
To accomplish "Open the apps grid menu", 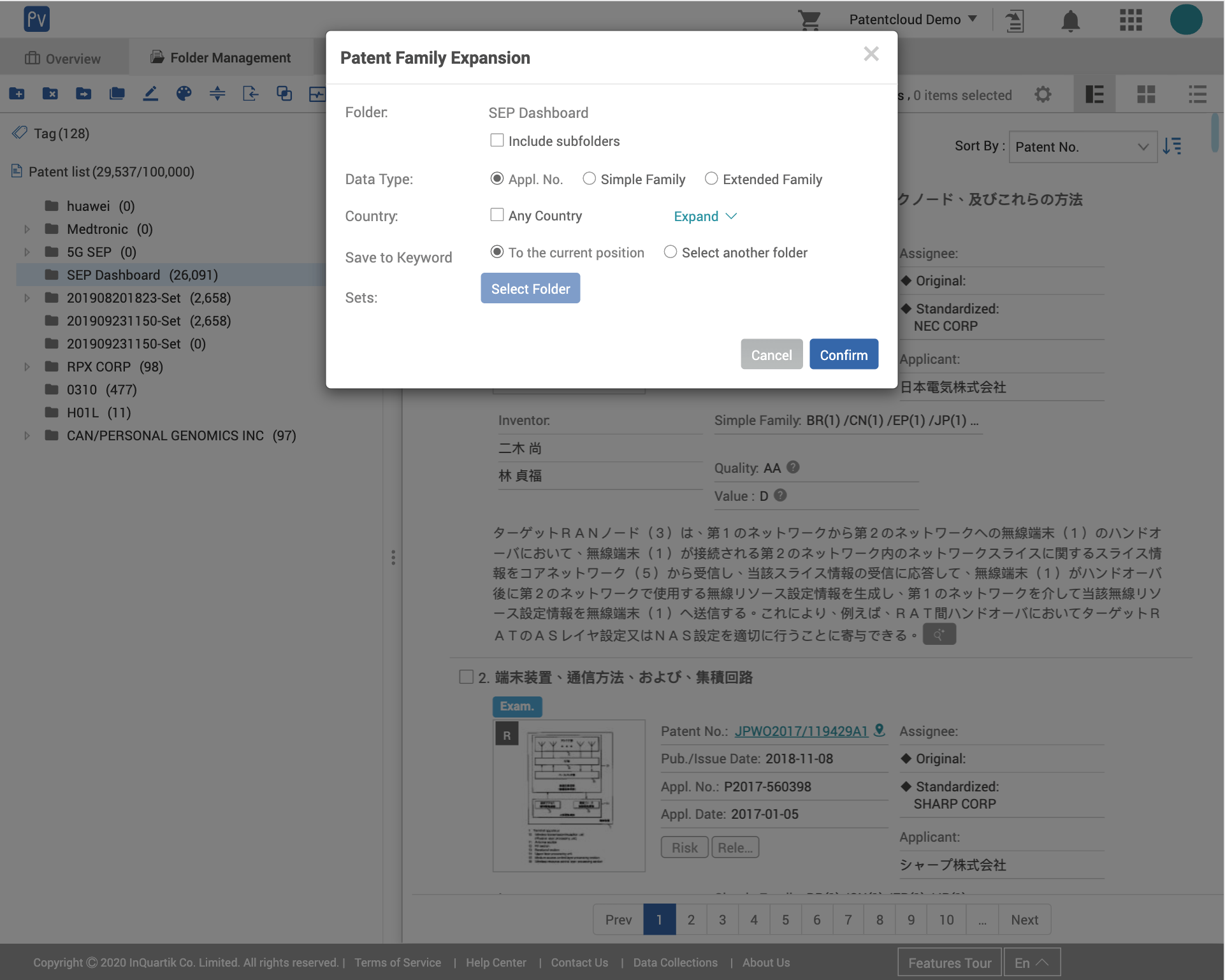I will tap(1131, 20).
